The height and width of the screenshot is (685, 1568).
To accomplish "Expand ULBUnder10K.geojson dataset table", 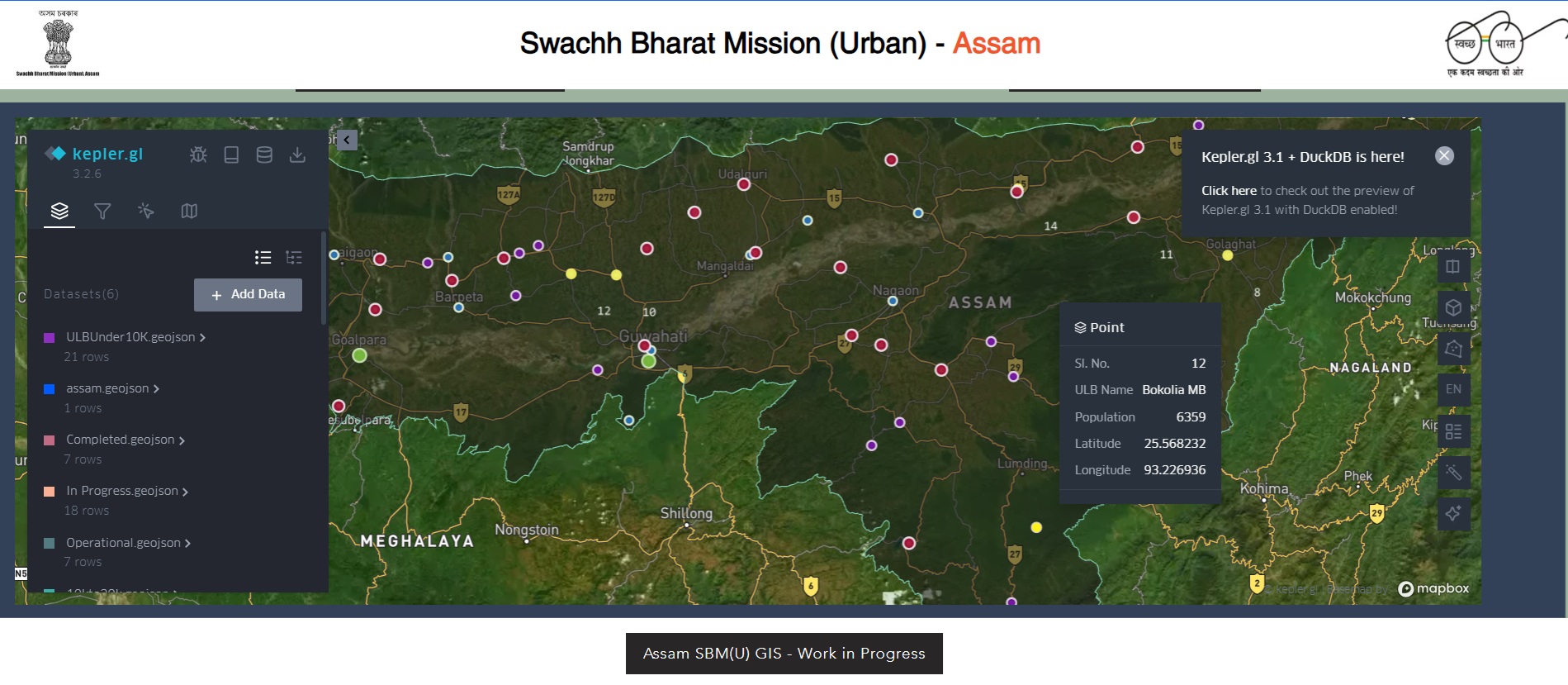I will pos(202,338).
